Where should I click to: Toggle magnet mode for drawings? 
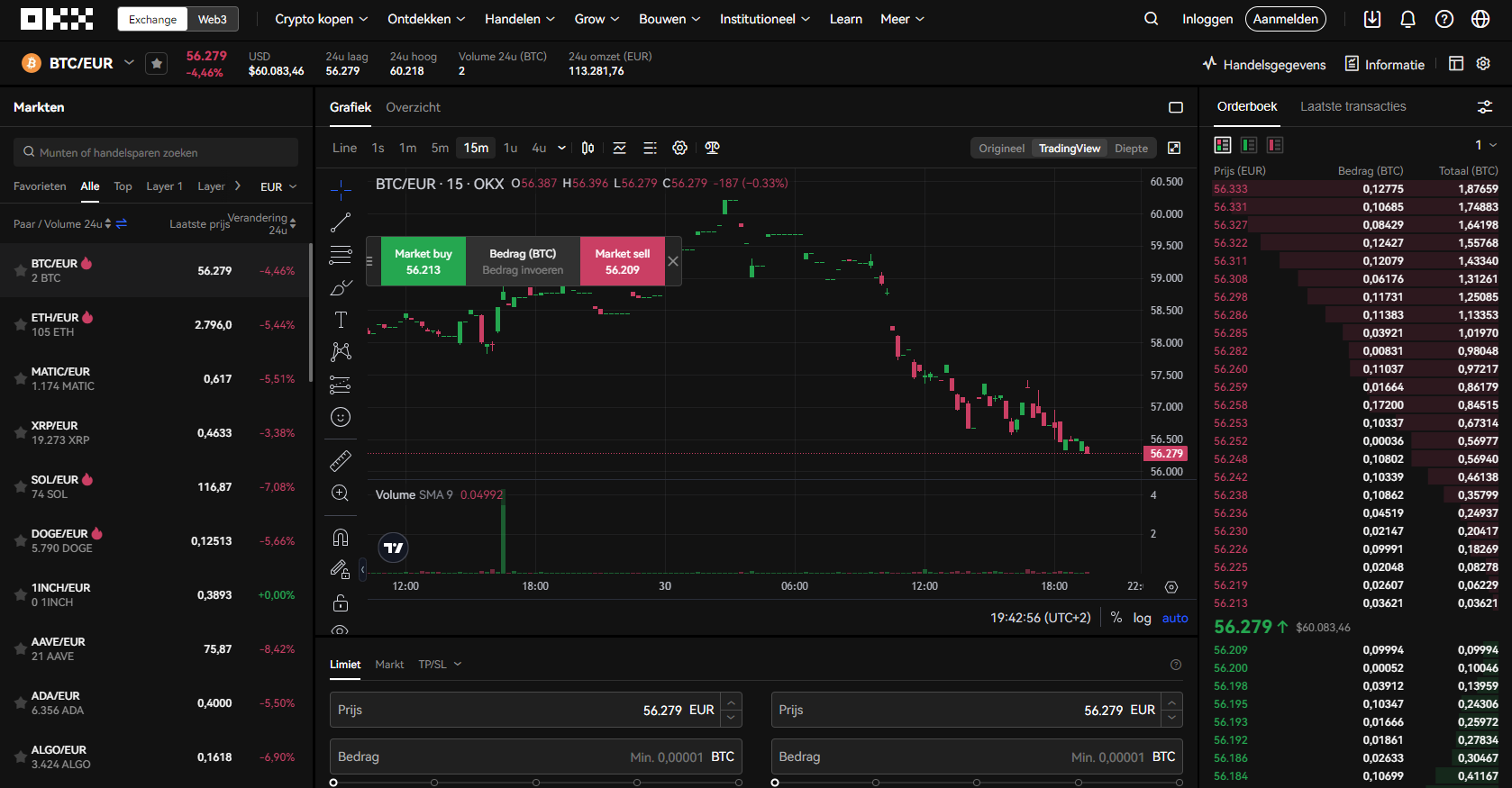pyautogui.click(x=341, y=538)
